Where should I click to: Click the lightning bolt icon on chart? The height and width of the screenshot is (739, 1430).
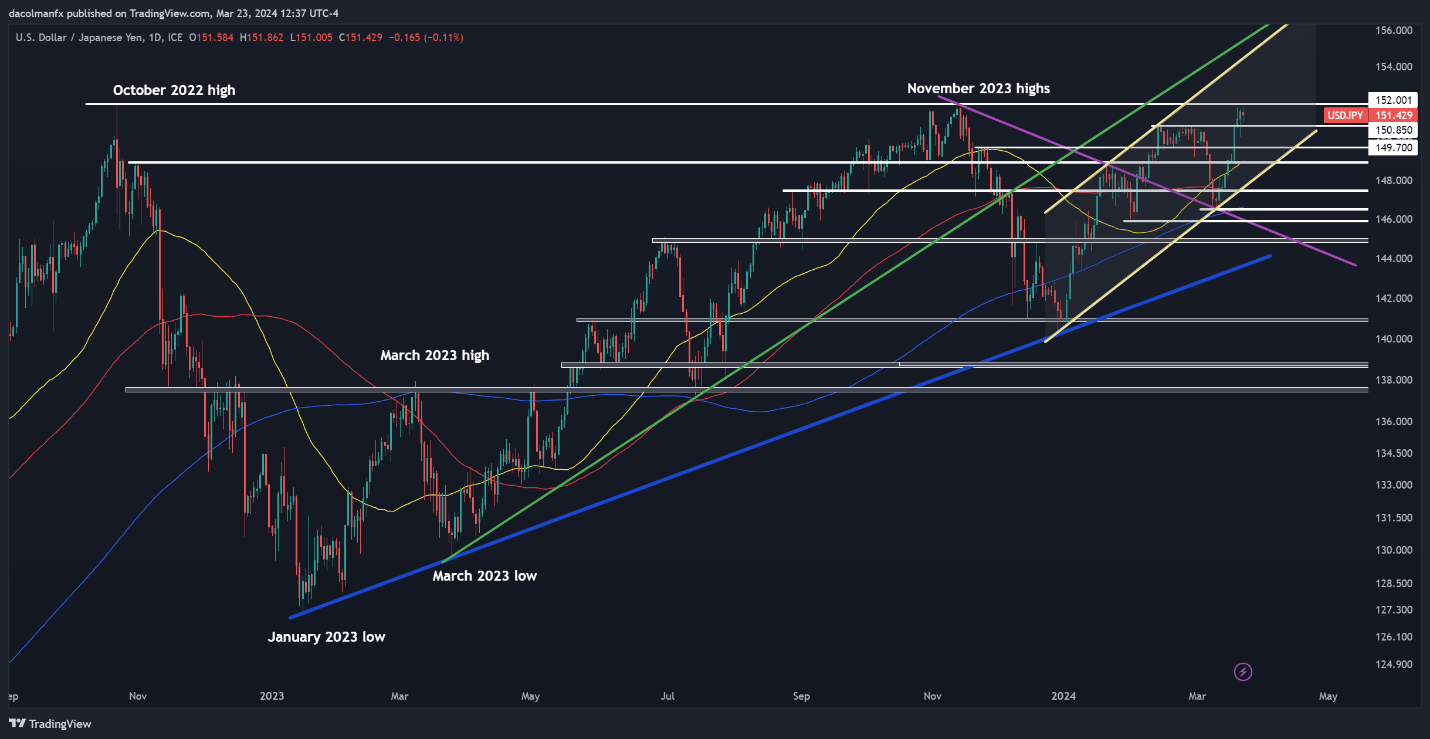tap(1244, 671)
